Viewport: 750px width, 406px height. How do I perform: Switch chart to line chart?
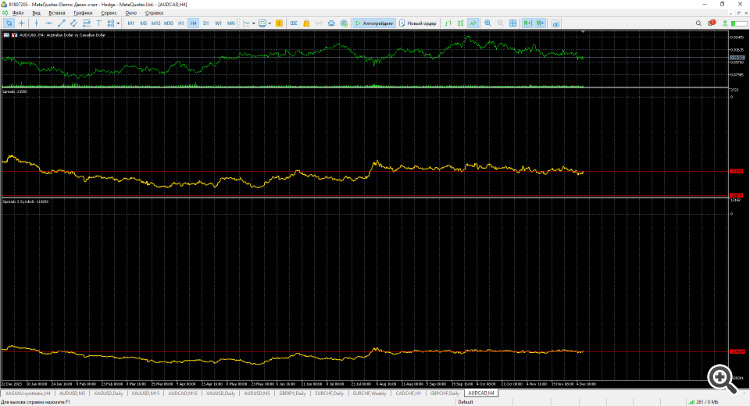click(473, 23)
